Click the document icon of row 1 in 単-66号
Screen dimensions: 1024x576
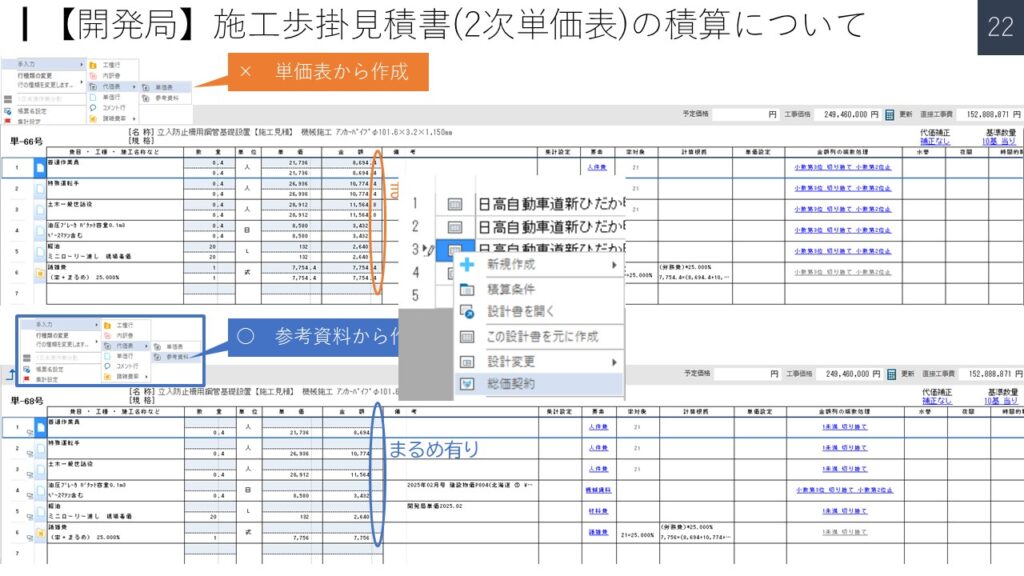(x=40, y=167)
